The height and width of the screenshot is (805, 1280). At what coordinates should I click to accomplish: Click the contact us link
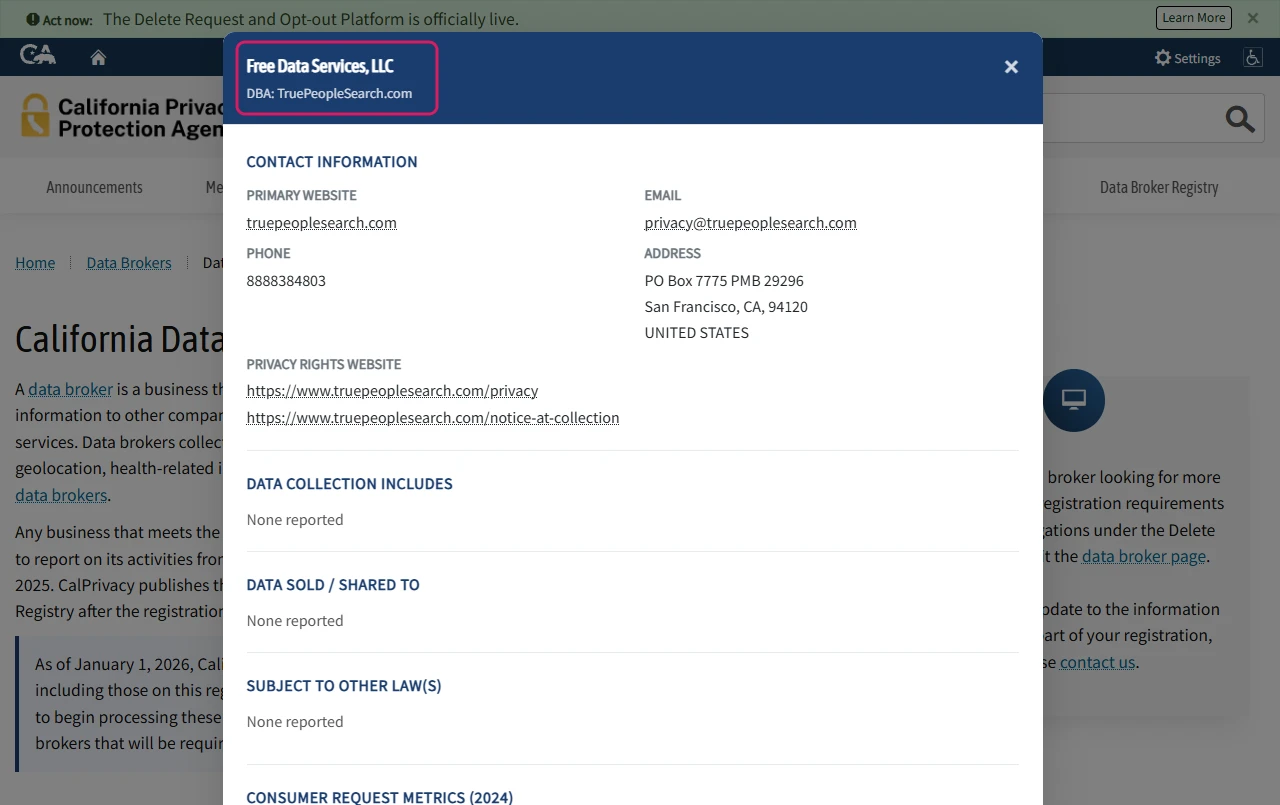coord(1097,662)
